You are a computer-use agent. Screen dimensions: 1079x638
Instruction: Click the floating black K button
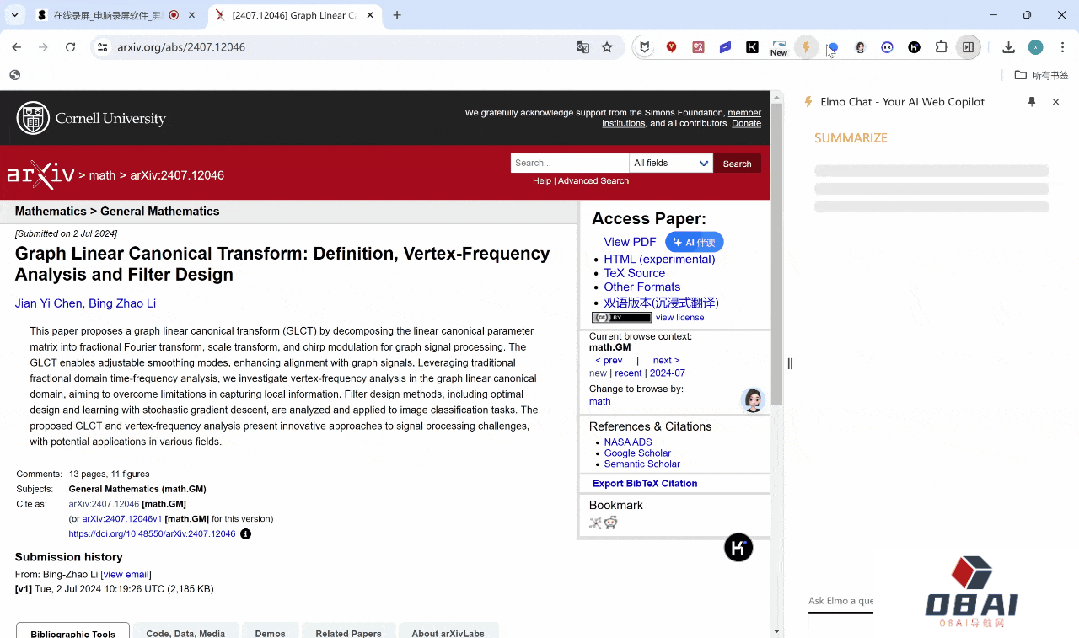(738, 547)
